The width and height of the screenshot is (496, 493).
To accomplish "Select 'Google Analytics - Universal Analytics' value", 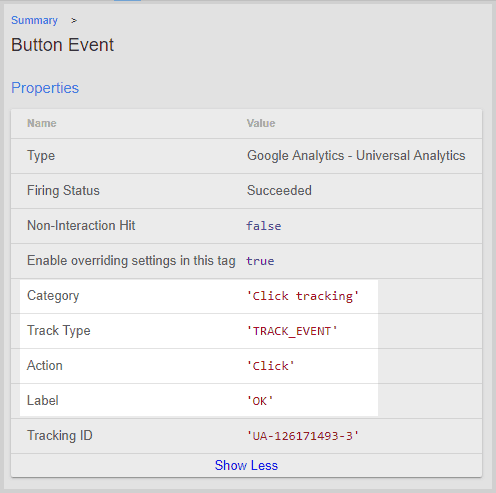I will pos(356,156).
